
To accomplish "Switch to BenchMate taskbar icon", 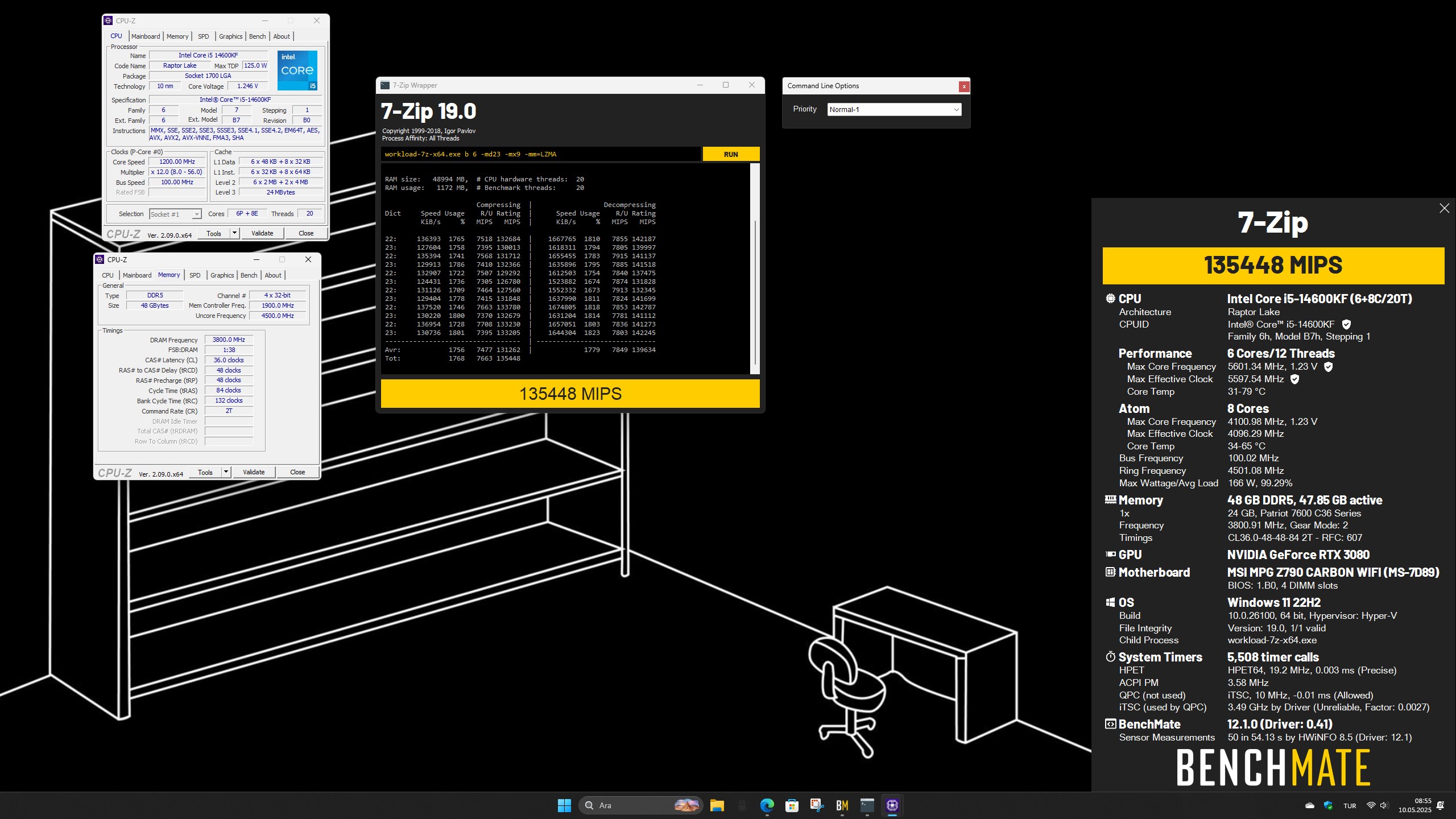I will [842, 805].
